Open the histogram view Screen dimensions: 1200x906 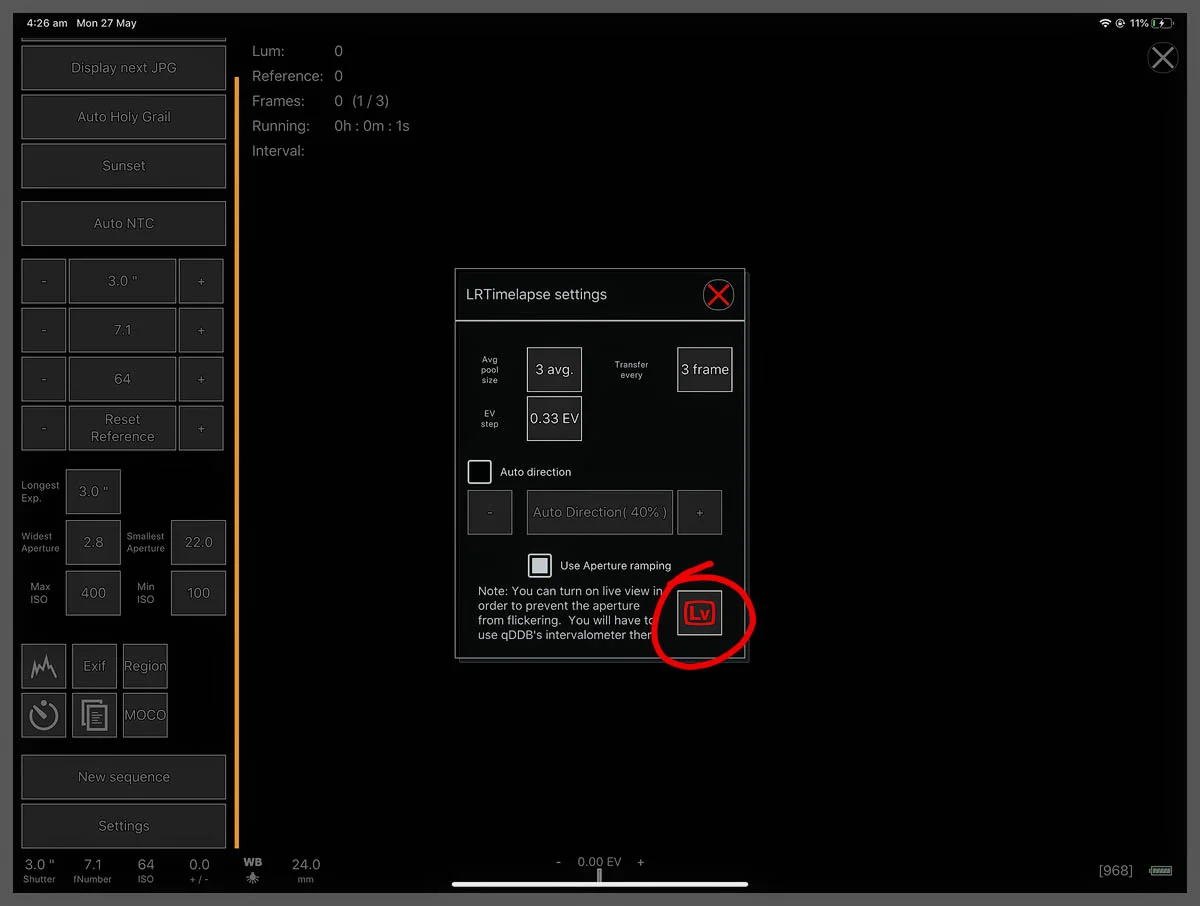(x=44, y=666)
